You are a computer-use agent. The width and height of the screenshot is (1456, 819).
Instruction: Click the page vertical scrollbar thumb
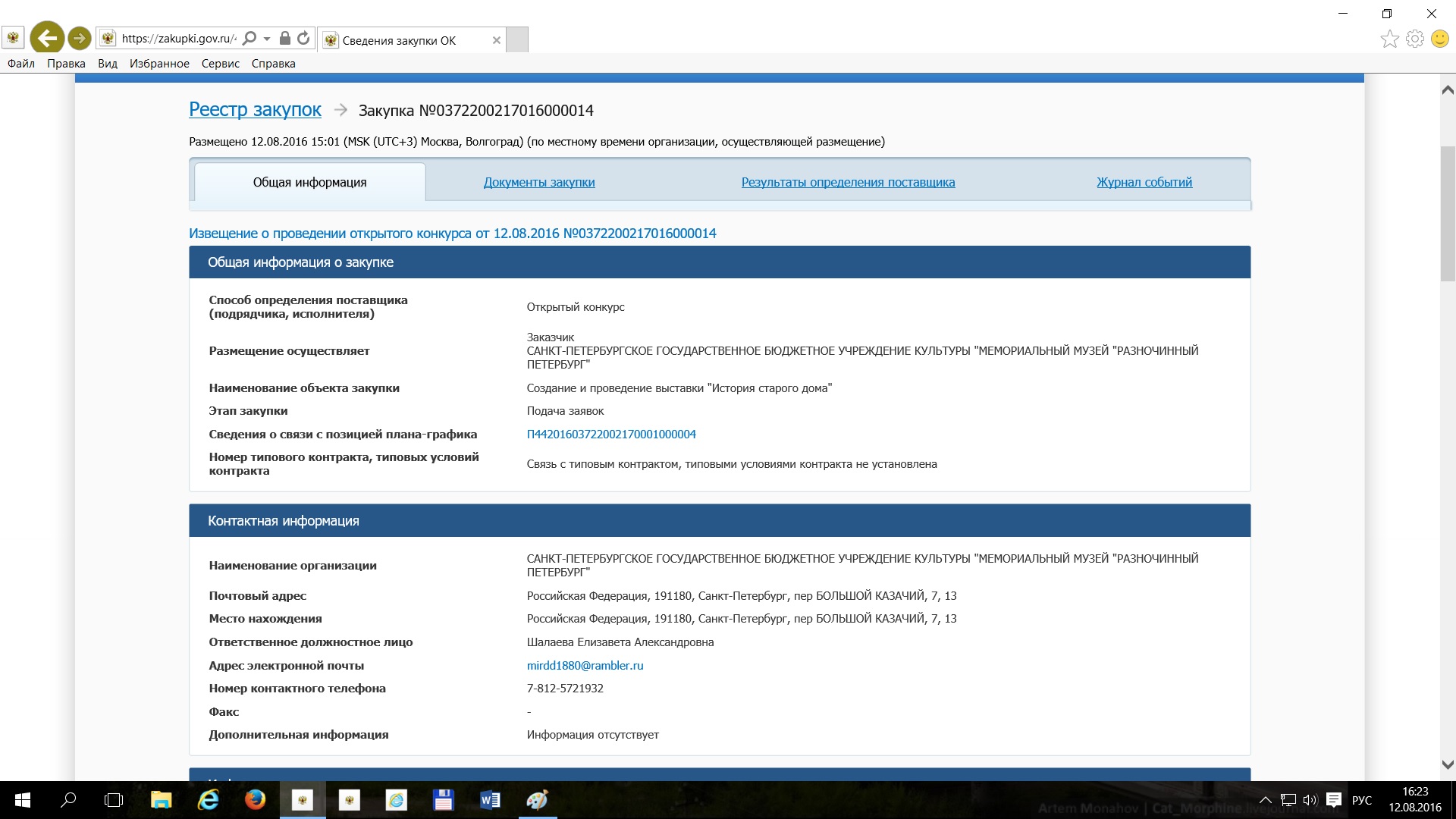[x=1447, y=212]
